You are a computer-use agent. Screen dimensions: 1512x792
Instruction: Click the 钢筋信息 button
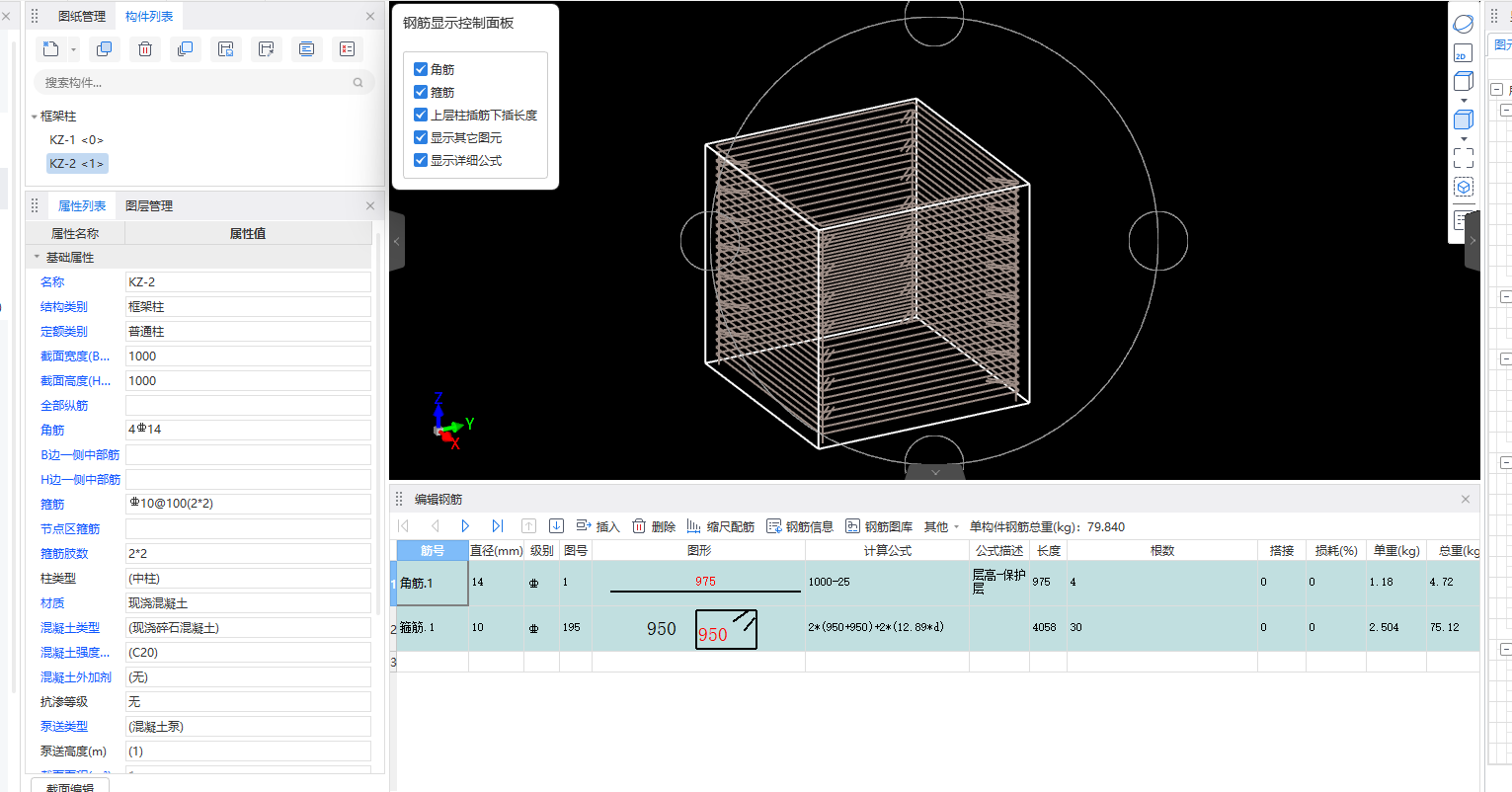tap(800, 526)
